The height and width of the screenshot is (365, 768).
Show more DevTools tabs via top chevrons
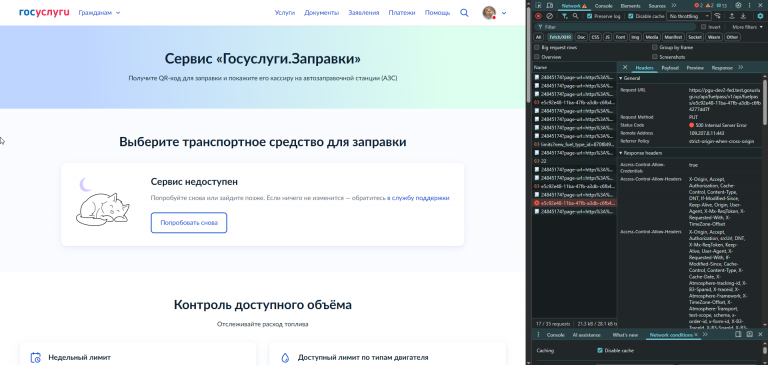click(x=673, y=5)
